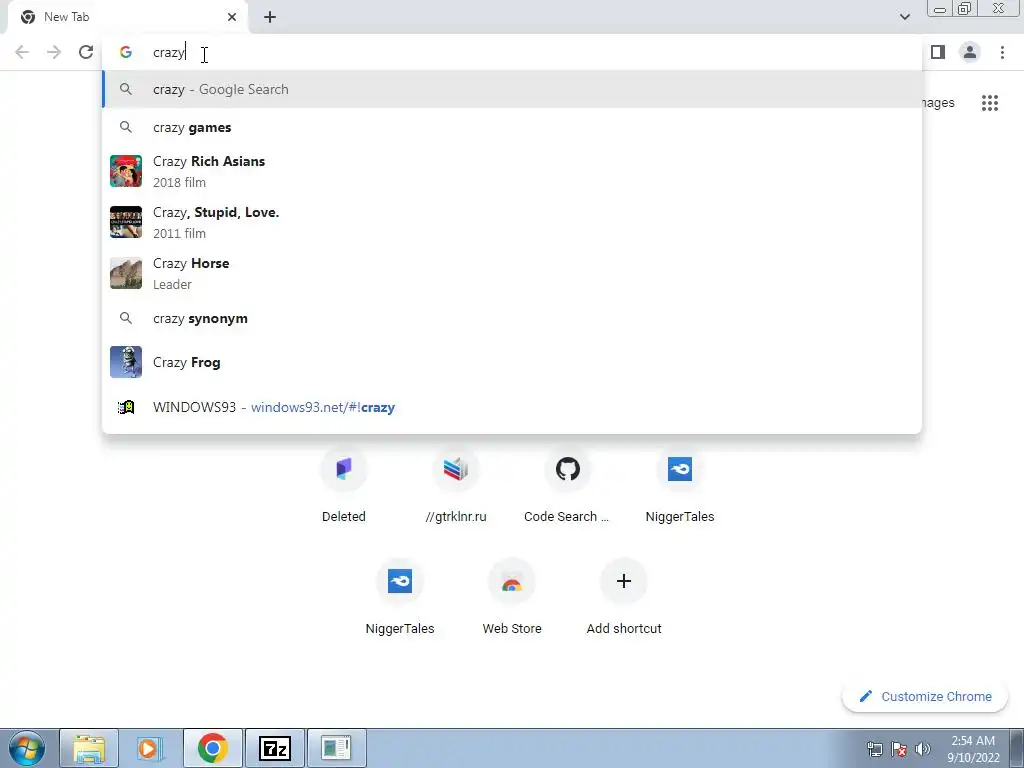Click the Chrome taskbar icon
The height and width of the screenshot is (768, 1024).
pos(212,748)
